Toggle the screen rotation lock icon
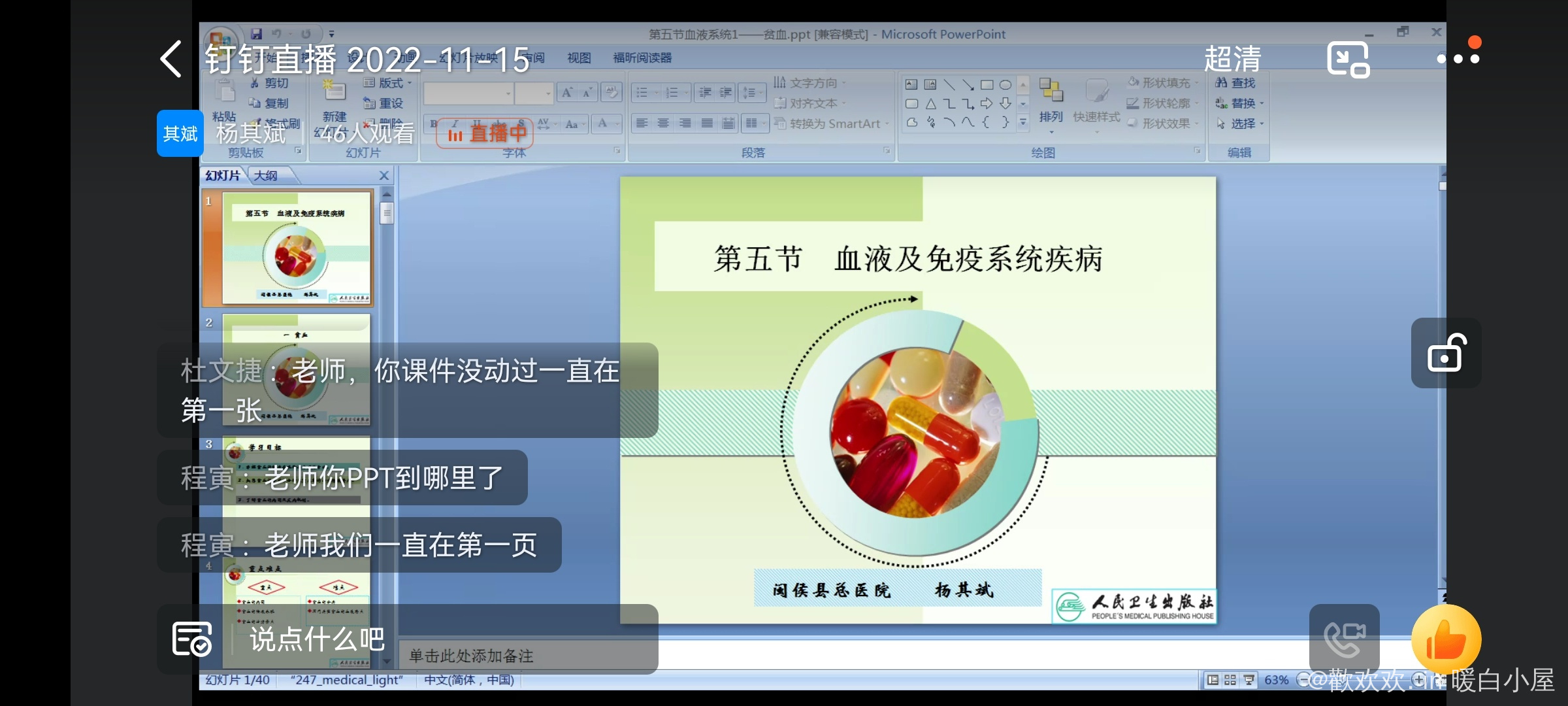1568x706 pixels. (x=1446, y=353)
